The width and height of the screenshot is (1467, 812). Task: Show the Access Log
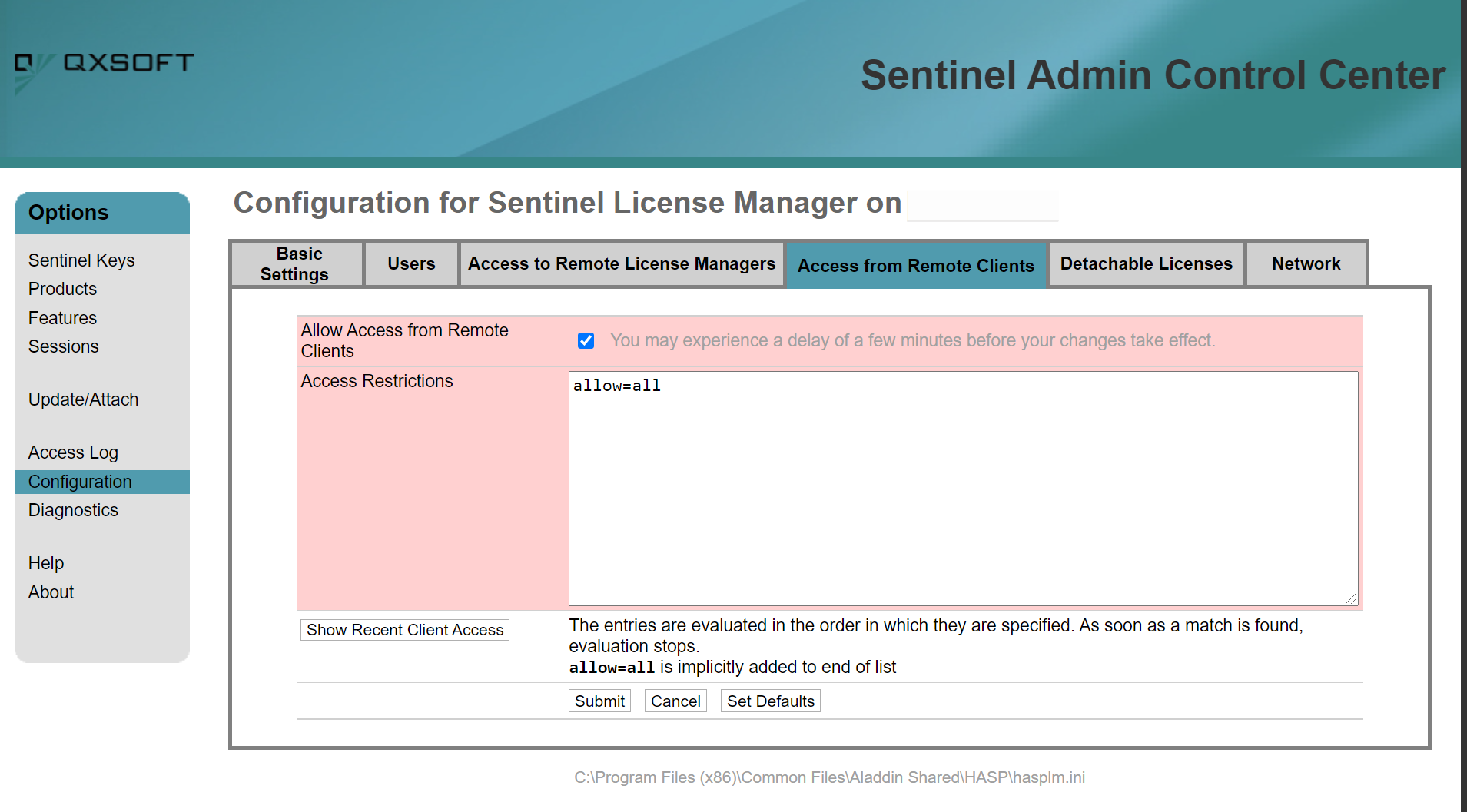pyautogui.click(x=73, y=452)
